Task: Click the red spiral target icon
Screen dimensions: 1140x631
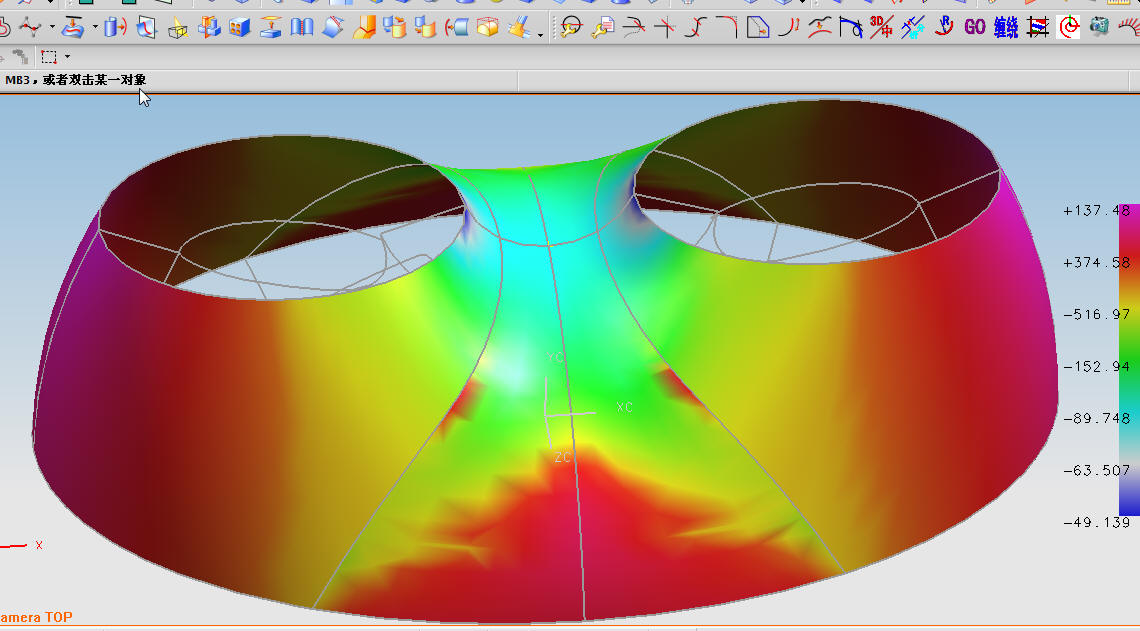Action: [x=1068, y=28]
